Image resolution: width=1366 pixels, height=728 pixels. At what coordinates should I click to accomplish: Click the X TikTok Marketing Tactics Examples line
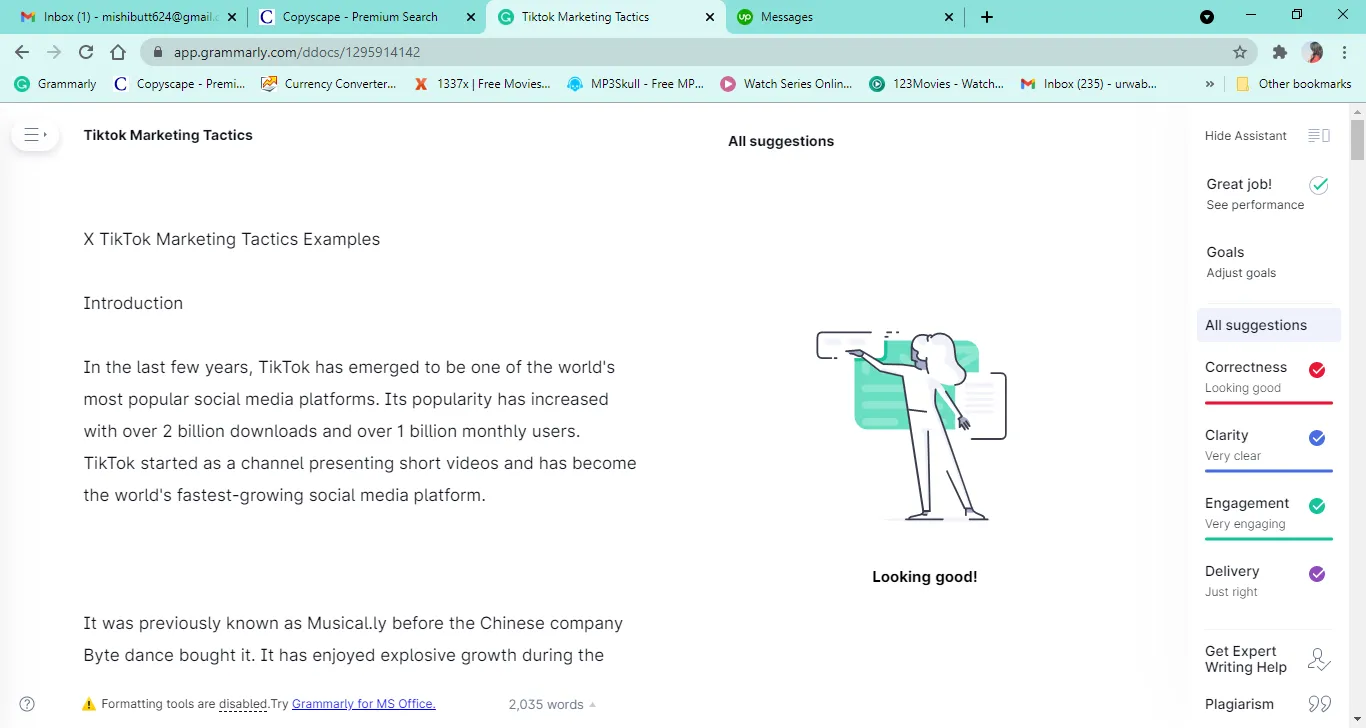(232, 239)
